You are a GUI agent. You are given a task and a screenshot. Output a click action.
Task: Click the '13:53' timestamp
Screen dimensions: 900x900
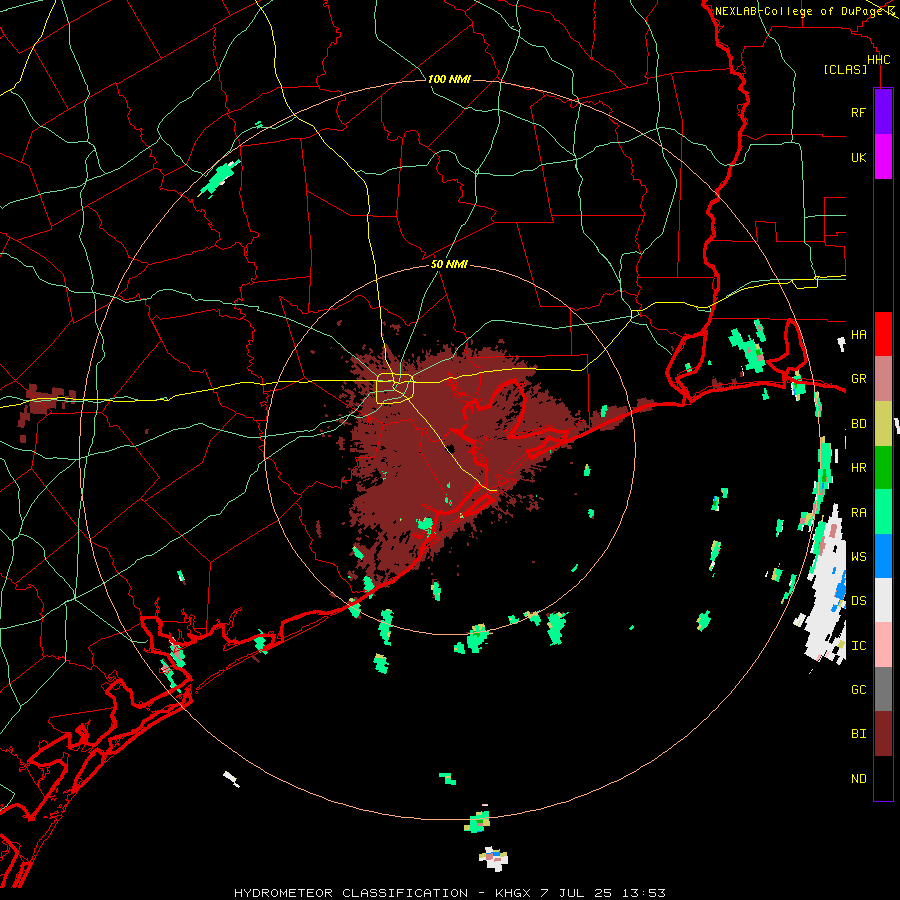pos(646,893)
